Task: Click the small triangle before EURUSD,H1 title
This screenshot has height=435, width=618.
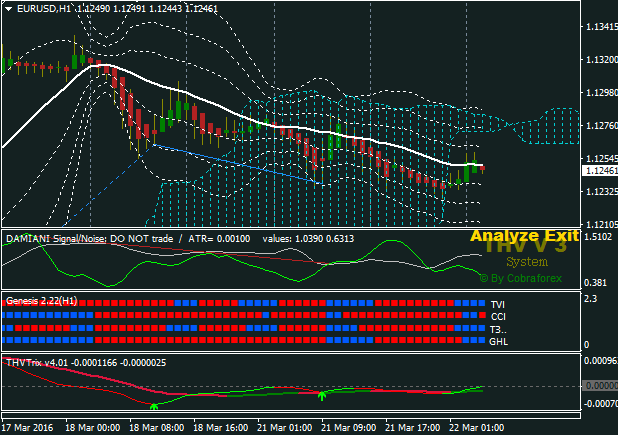Action: 9,9
